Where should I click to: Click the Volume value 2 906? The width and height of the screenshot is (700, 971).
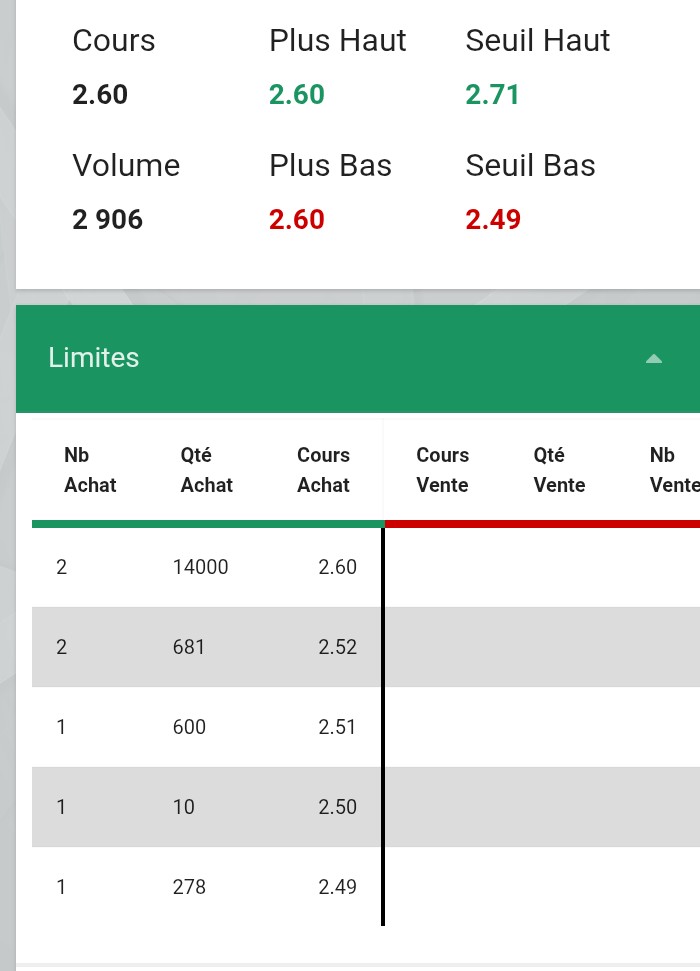pyautogui.click(x=107, y=220)
